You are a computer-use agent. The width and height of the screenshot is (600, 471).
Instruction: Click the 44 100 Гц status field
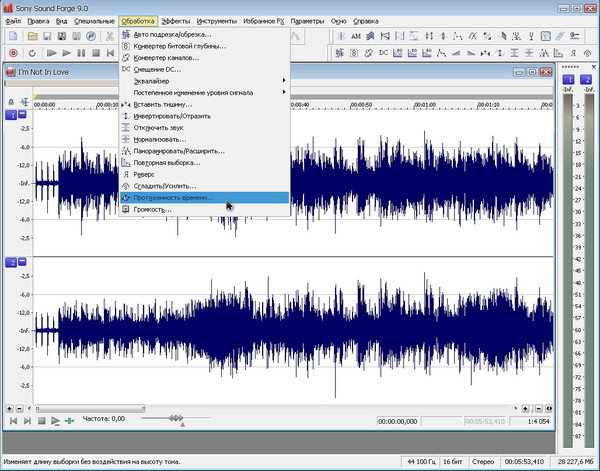[x=419, y=462]
